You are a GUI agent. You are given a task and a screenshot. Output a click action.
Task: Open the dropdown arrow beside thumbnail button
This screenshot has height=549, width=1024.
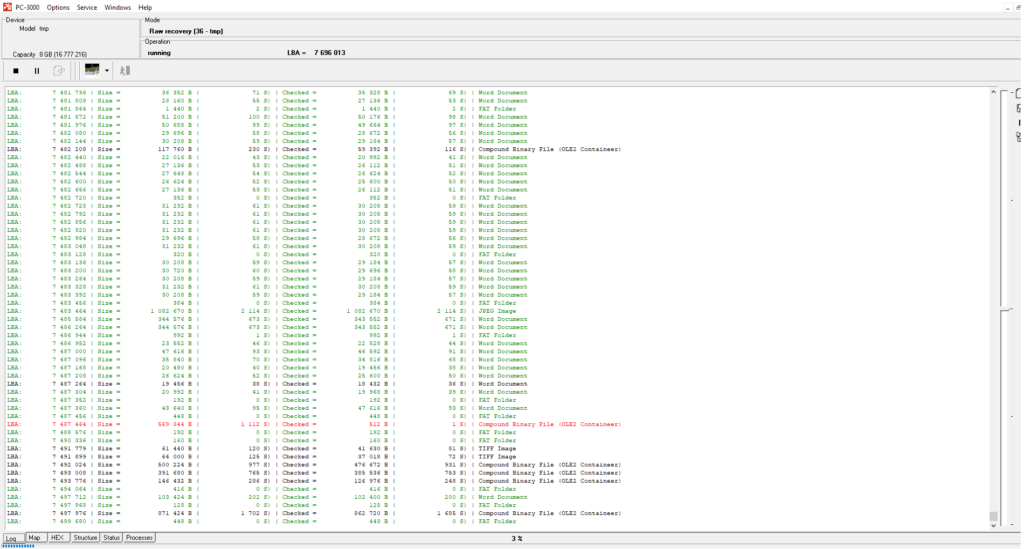tap(107, 71)
